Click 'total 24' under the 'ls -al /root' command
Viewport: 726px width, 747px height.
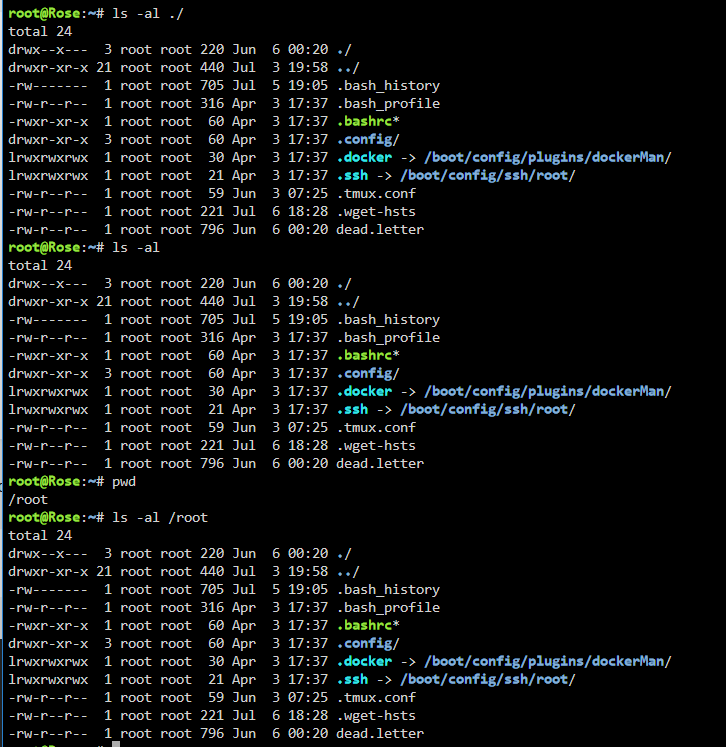click(40, 536)
